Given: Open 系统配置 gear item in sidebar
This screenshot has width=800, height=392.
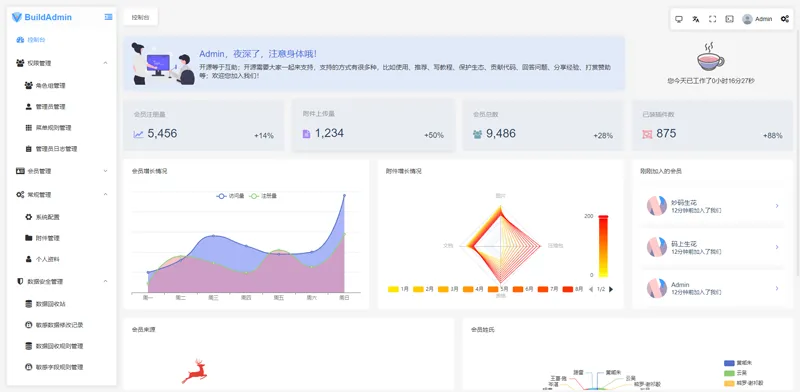Looking at the screenshot, I should 61,217.
